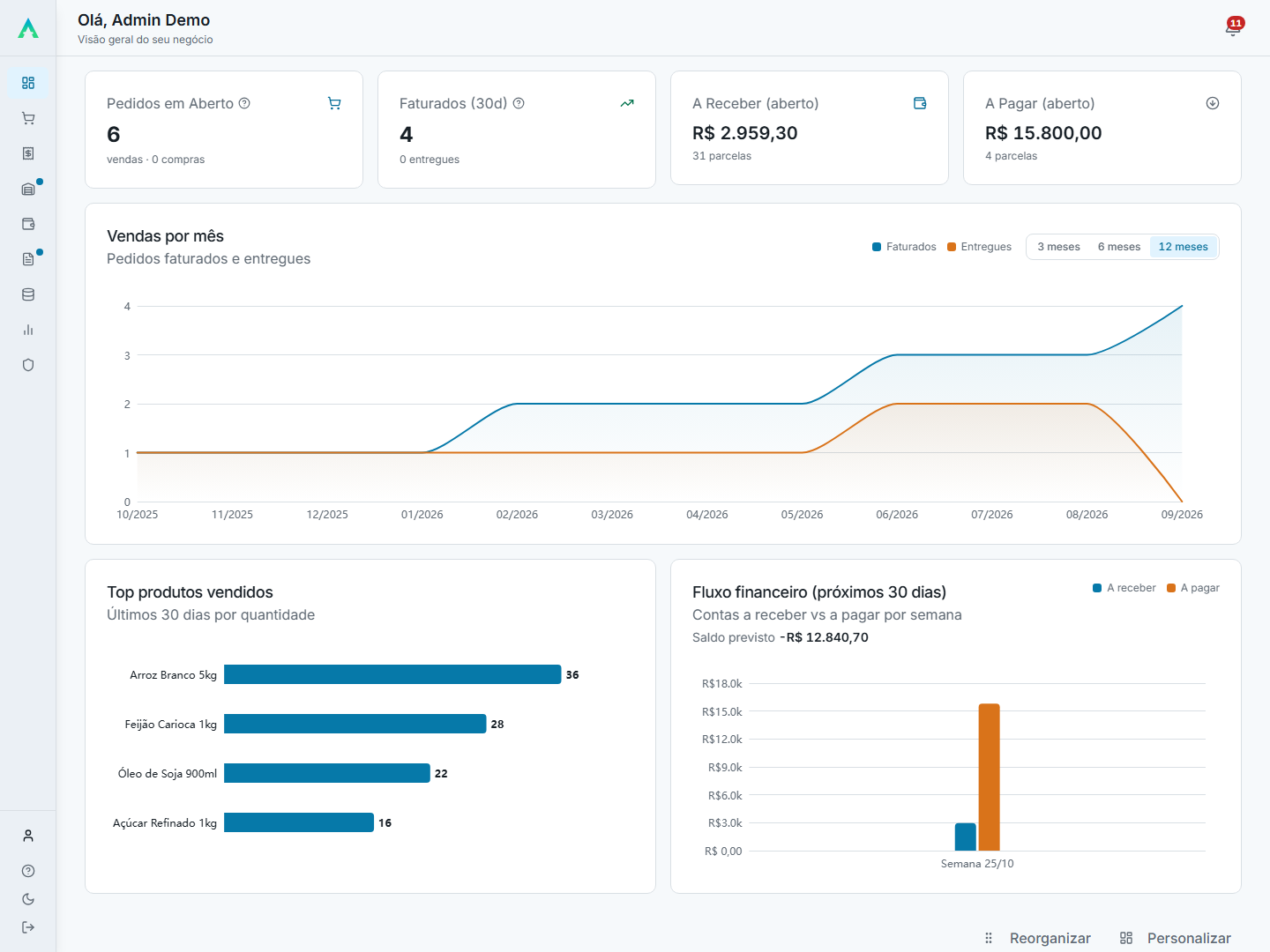Switch the sales chart to 3 meses
This screenshot has height=952, width=1270.
pyautogui.click(x=1058, y=247)
